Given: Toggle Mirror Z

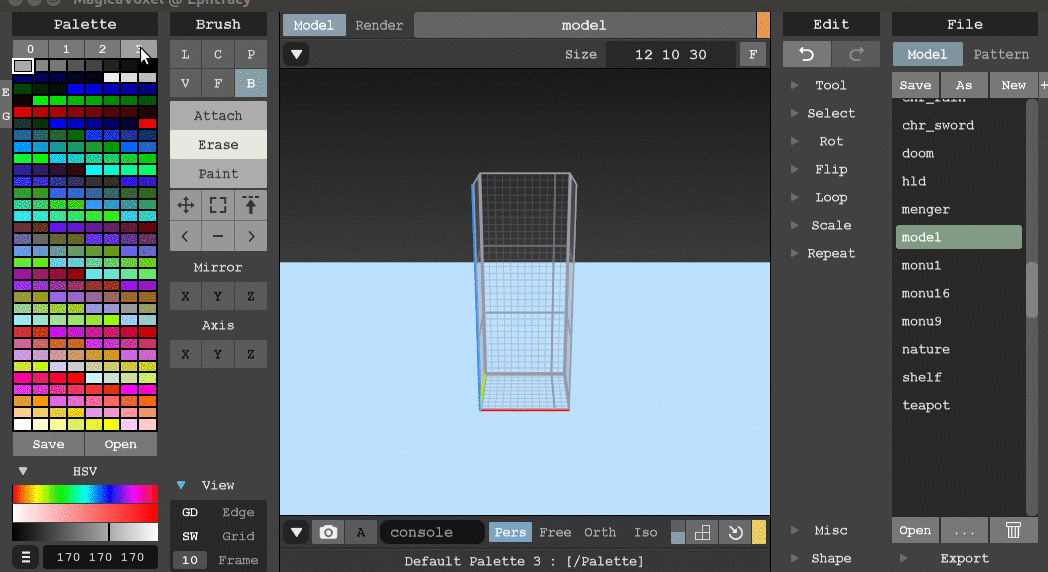Looking at the screenshot, I should pyautogui.click(x=251, y=296).
